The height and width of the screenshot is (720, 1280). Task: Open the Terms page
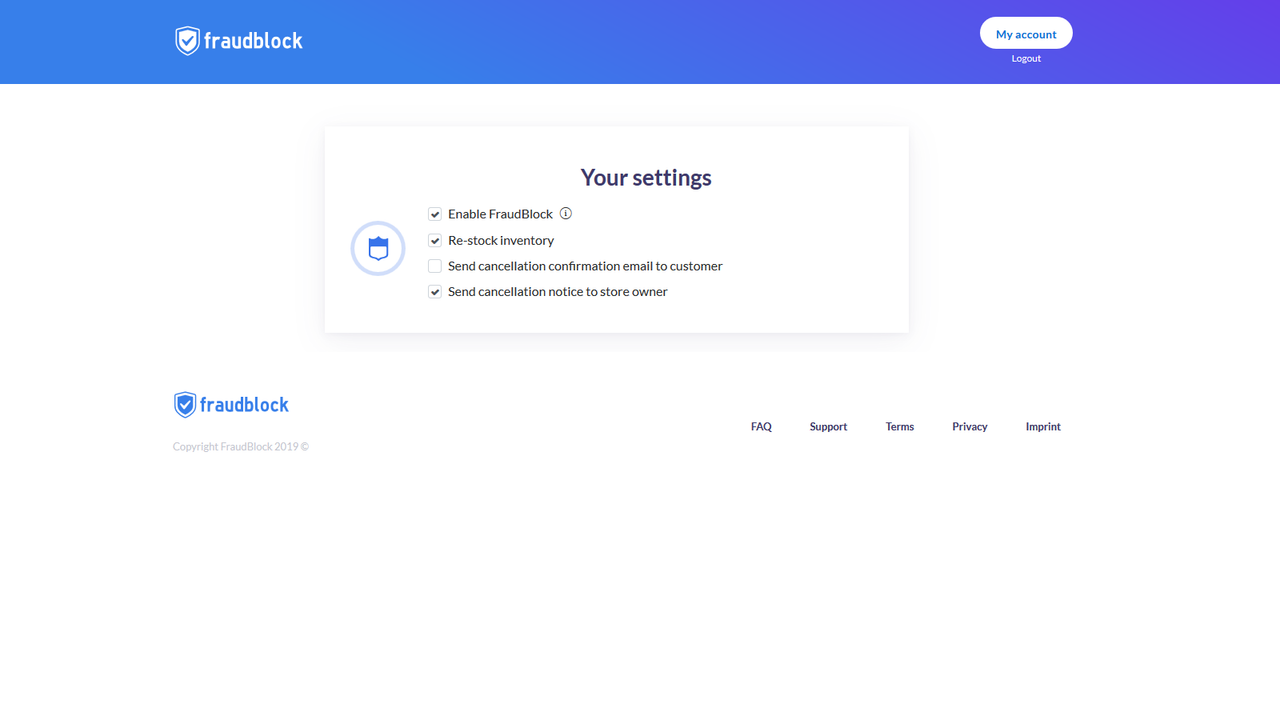coord(900,427)
